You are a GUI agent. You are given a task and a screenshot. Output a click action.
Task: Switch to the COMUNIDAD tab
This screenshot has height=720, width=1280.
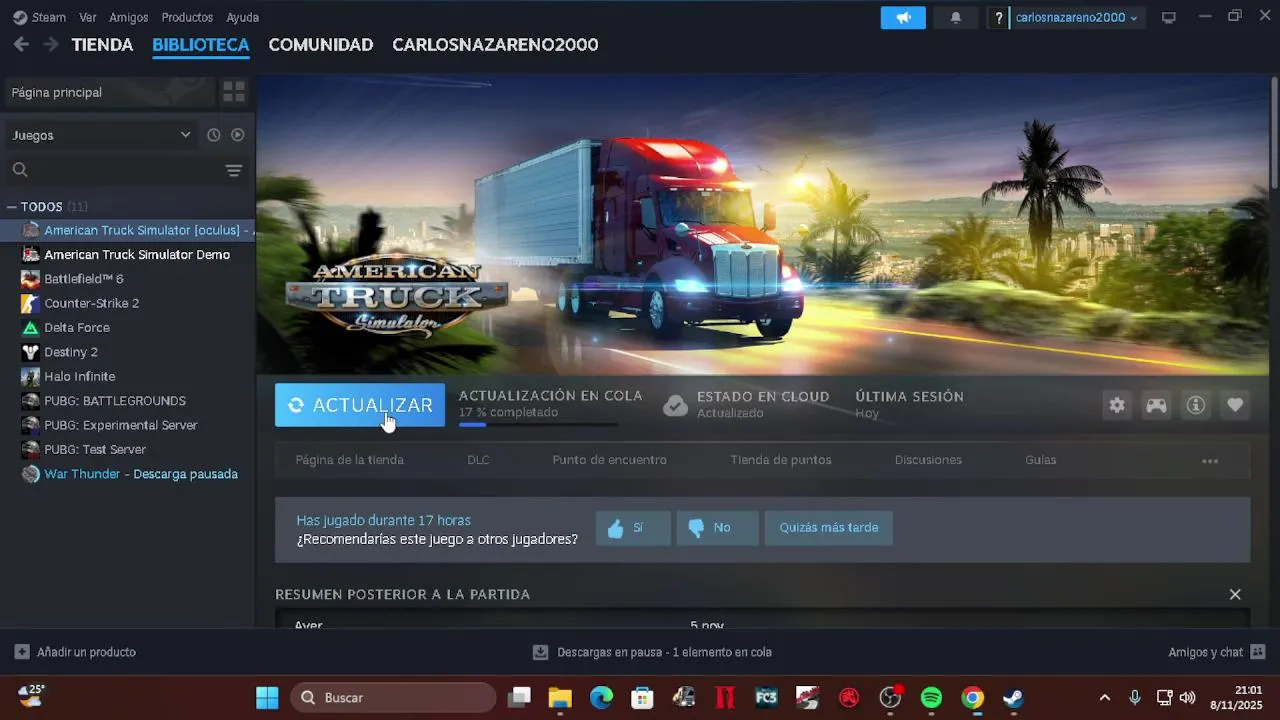(320, 45)
